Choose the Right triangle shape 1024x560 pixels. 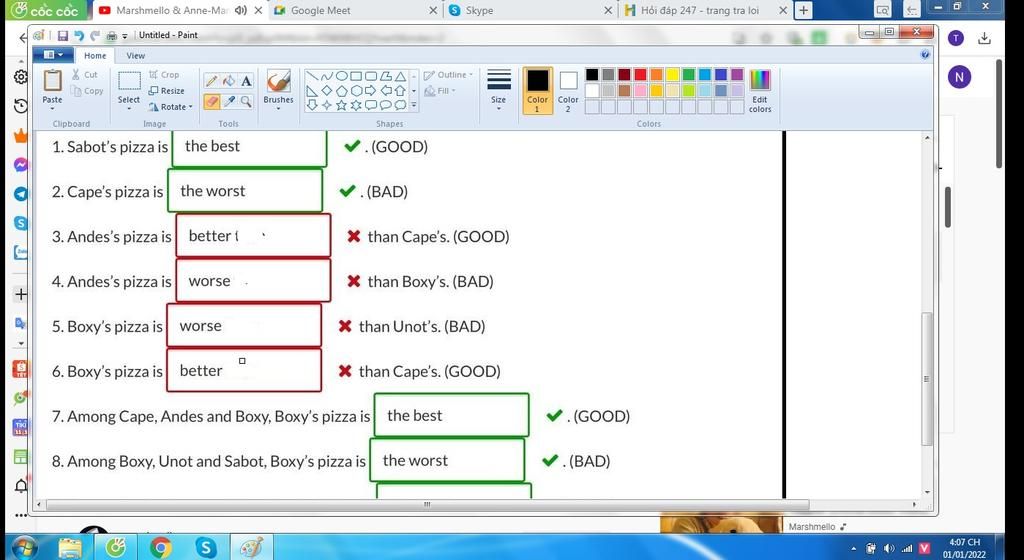[x=312, y=91]
